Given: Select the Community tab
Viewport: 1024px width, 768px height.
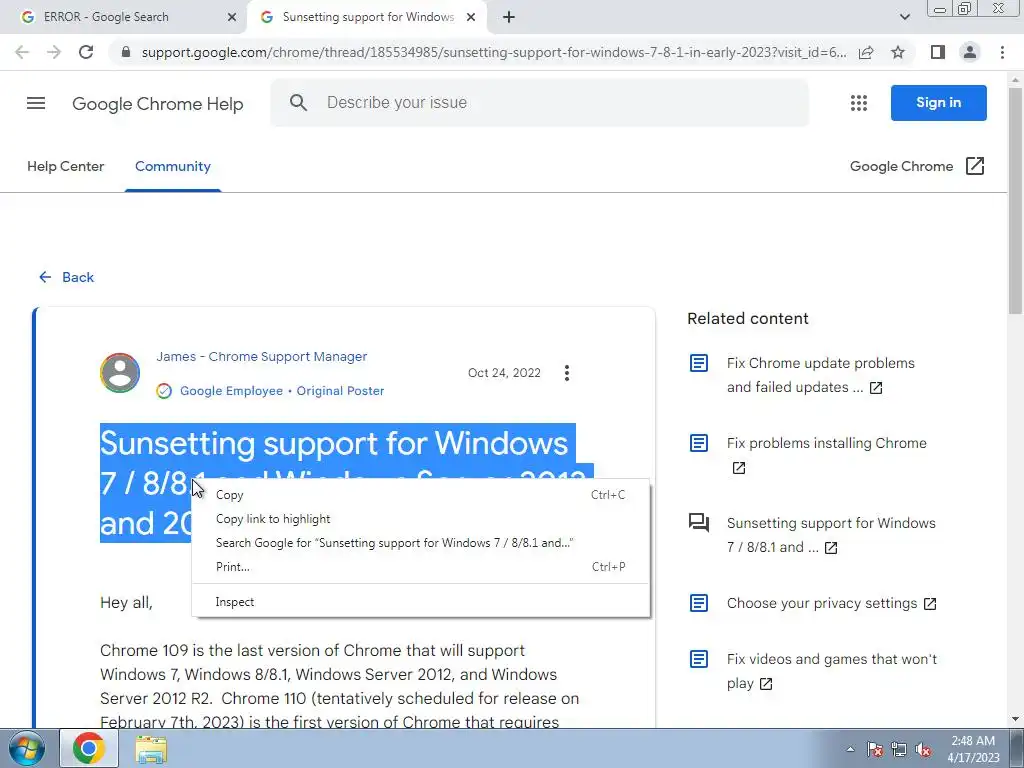Looking at the screenshot, I should pos(173,167).
